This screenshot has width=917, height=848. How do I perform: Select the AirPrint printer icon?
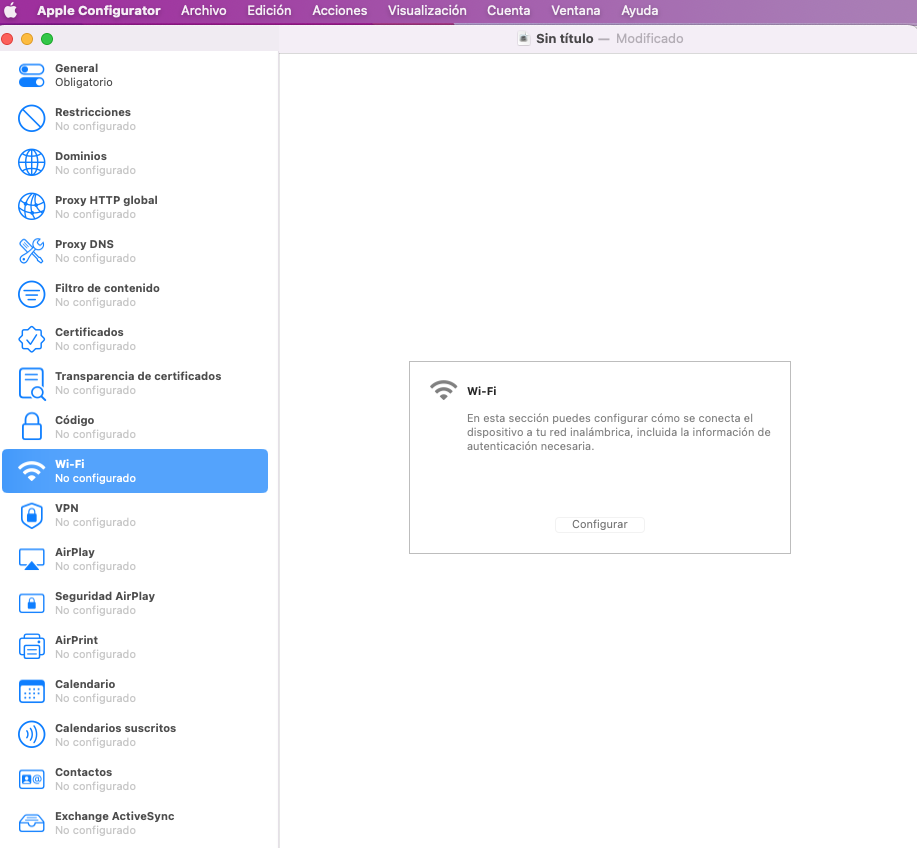(32, 647)
